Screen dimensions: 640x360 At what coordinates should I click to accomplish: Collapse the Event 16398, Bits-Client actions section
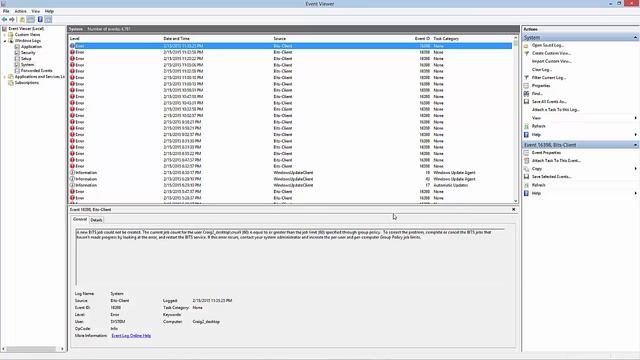pyautogui.click(x=636, y=145)
